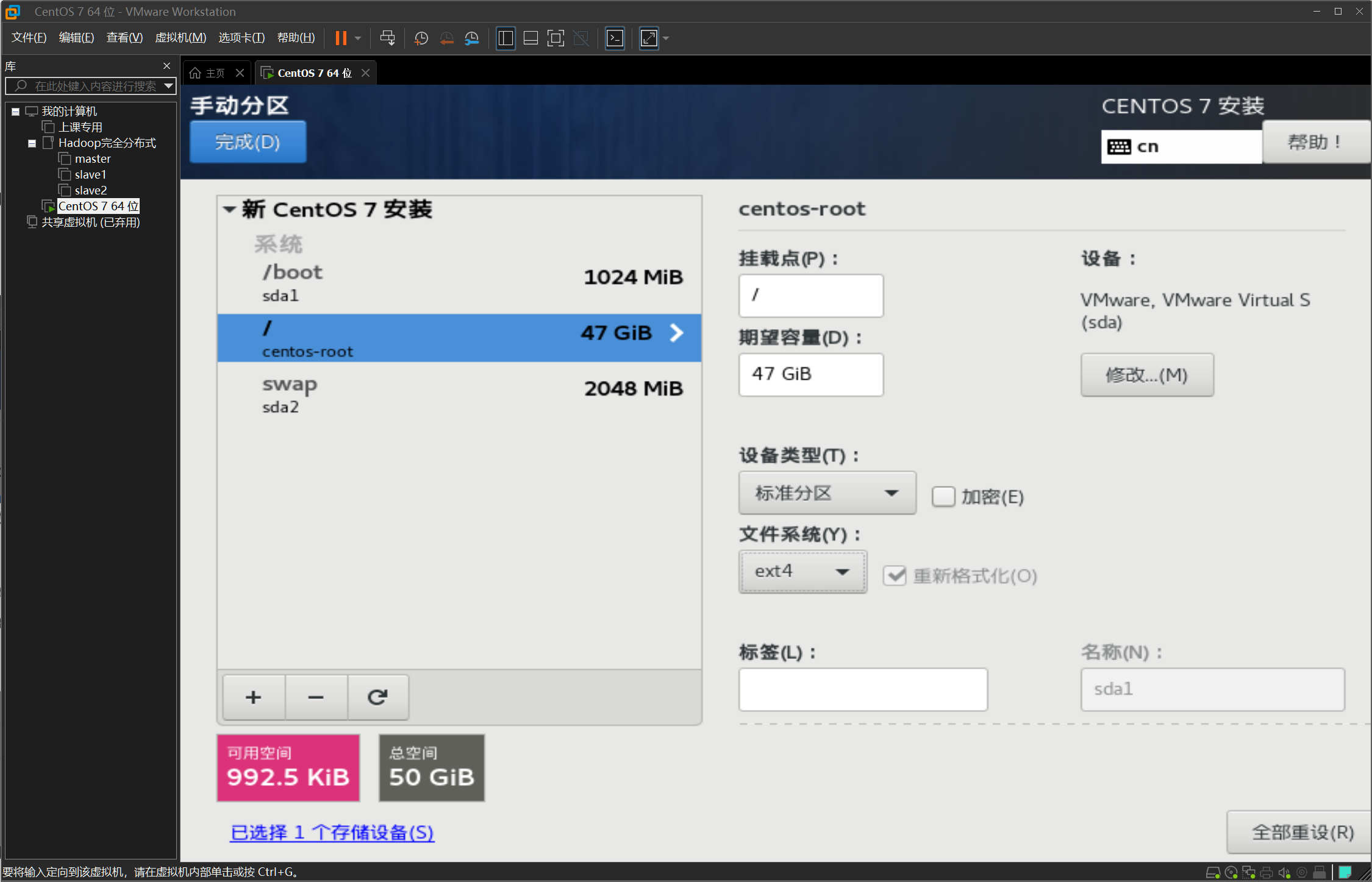Open the 帮助(H) menu
The image size is (1372, 882).
pyautogui.click(x=296, y=38)
